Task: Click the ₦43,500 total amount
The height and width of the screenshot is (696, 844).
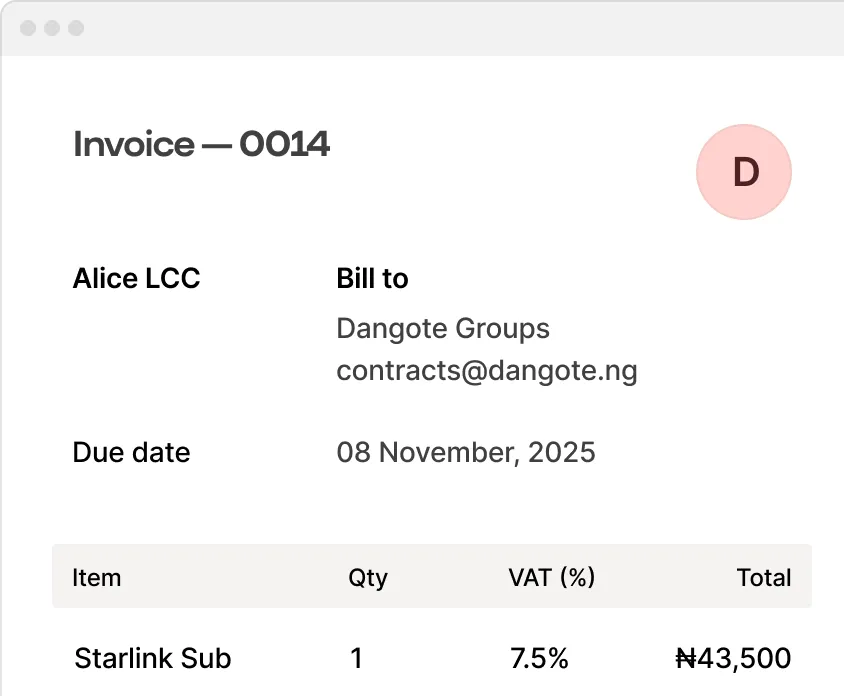Action: tap(733, 658)
